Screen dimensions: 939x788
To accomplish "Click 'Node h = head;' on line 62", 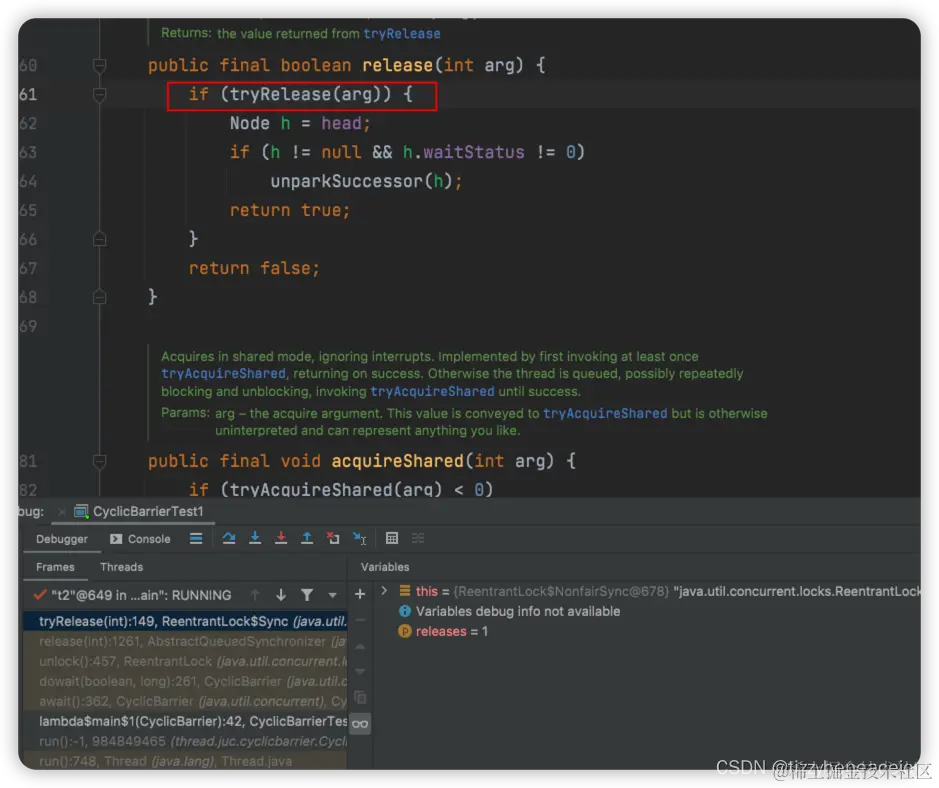I will click(x=300, y=123).
